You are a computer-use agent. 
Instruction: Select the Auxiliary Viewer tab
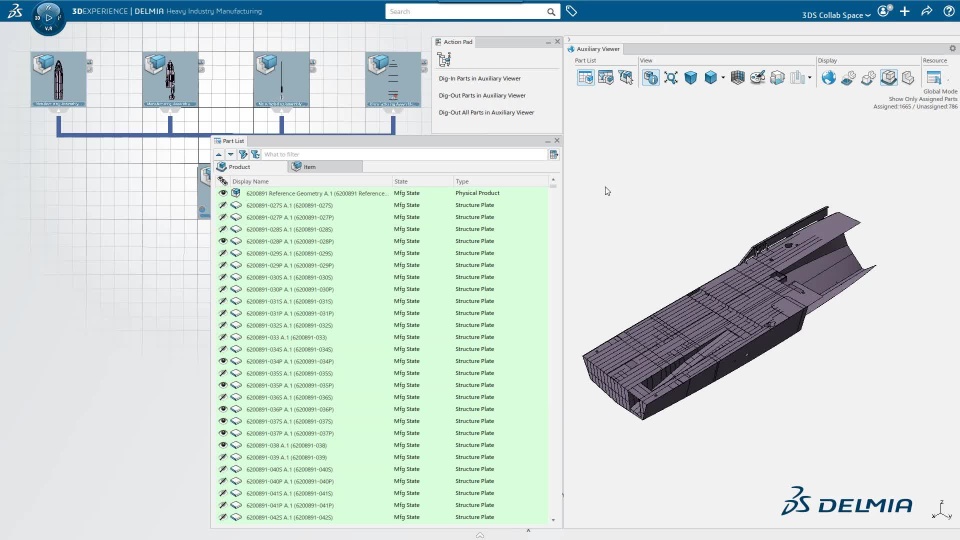(x=593, y=48)
